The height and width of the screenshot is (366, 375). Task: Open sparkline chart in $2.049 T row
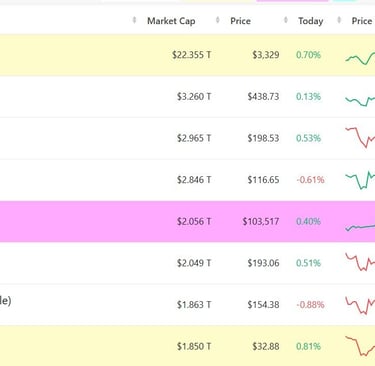(x=360, y=262)
